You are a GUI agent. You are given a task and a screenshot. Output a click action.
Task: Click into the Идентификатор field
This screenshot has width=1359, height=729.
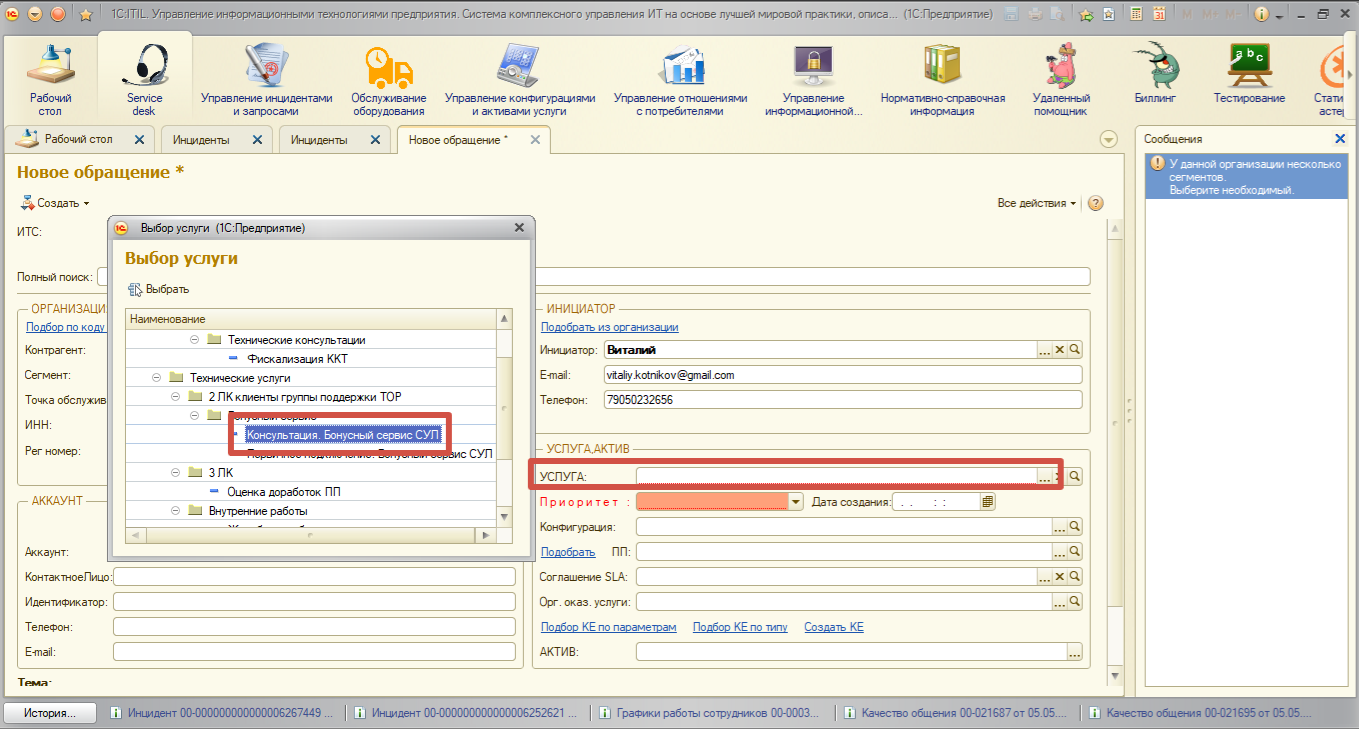tap(315, 602)
